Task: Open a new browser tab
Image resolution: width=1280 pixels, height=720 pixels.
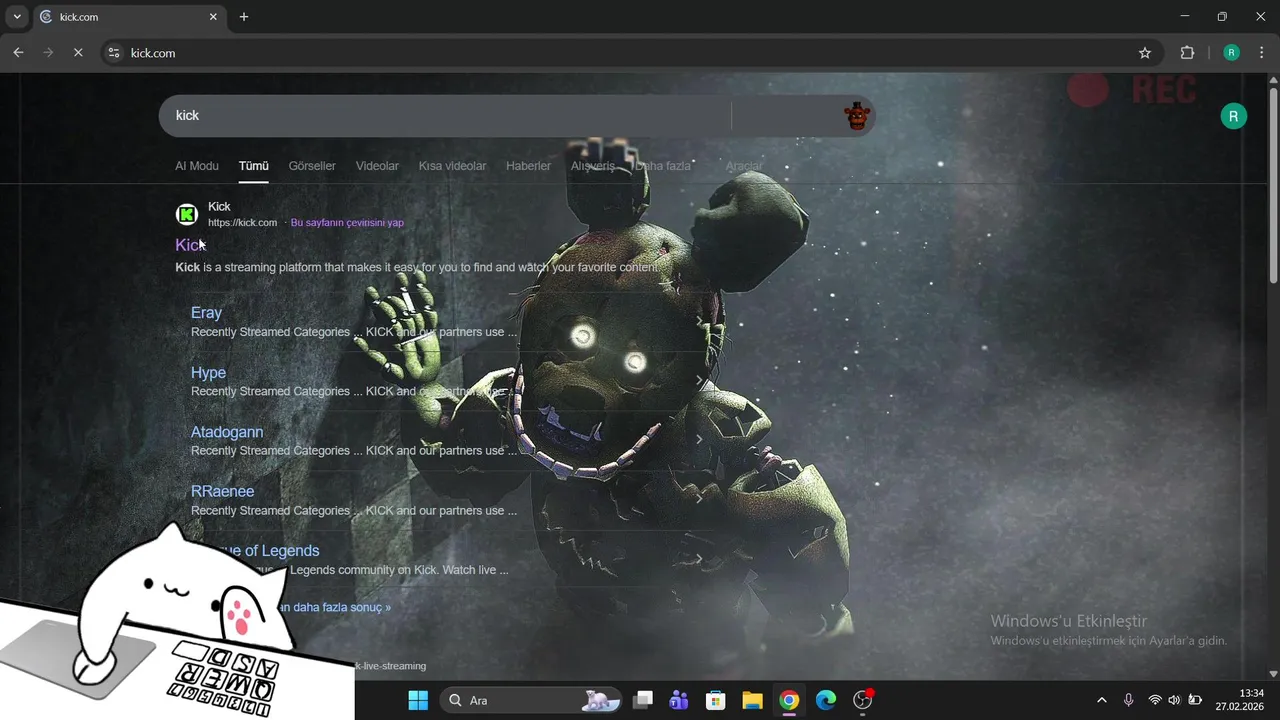Action: pyautogui.click(x=244, y=17)
